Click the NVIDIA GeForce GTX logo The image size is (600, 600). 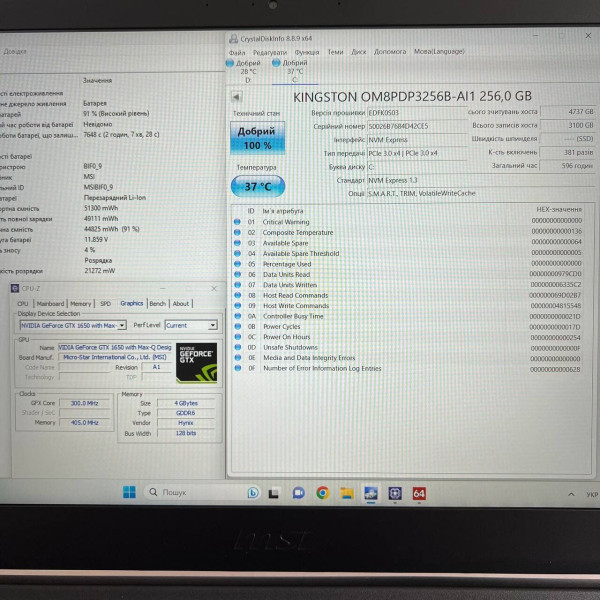[x=196, y=363]
